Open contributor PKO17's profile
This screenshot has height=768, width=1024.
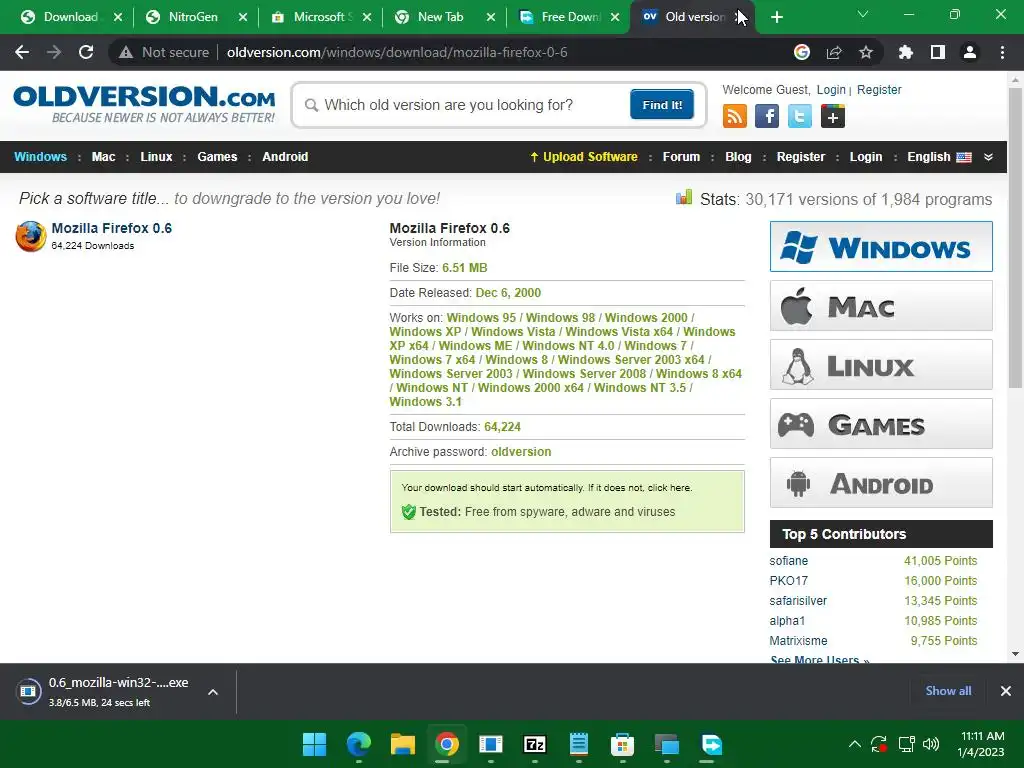(788, 581)
